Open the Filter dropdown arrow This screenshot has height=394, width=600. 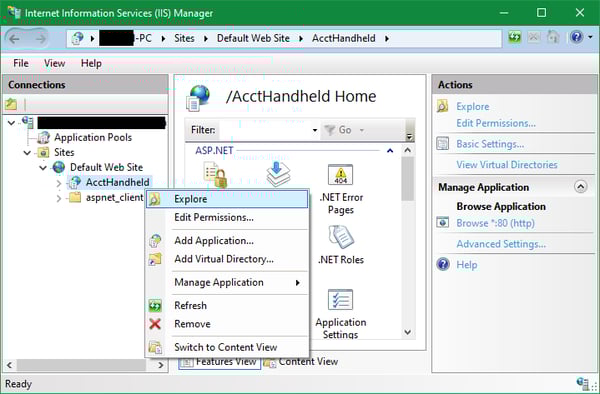[315, 130]
